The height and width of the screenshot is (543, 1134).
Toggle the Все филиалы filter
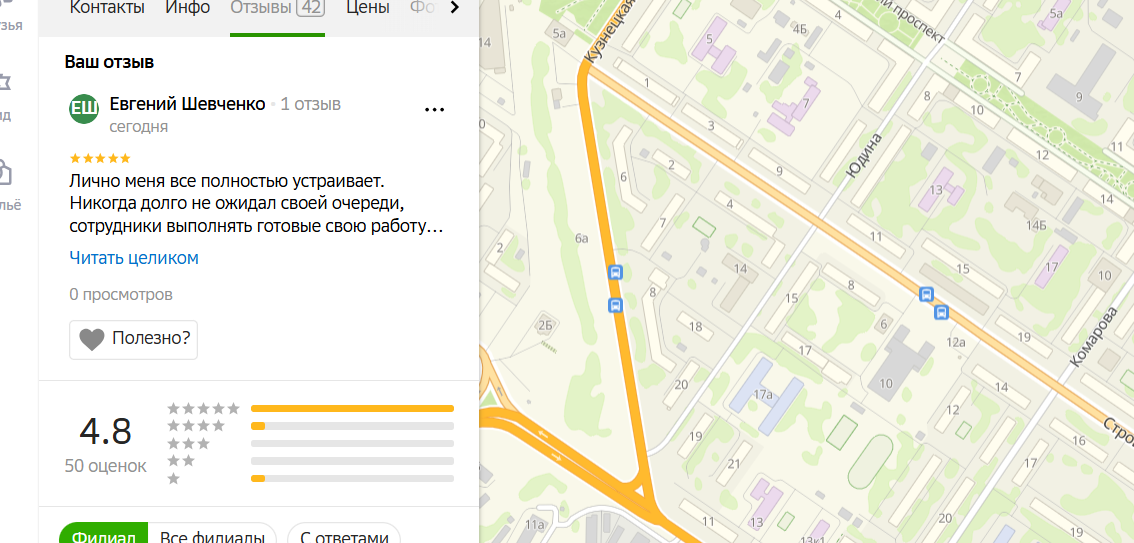pyautogui.click(x=212, y=536)
